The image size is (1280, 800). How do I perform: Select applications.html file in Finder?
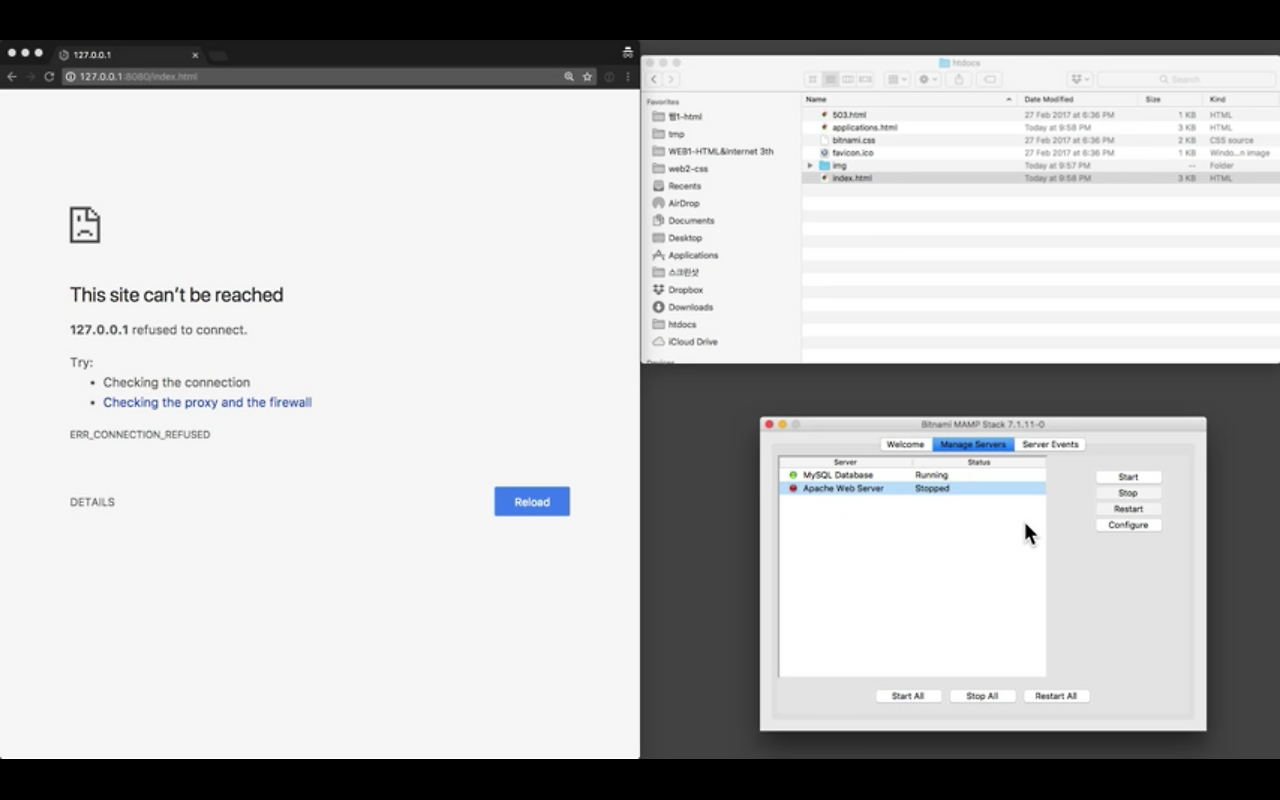1040,127
